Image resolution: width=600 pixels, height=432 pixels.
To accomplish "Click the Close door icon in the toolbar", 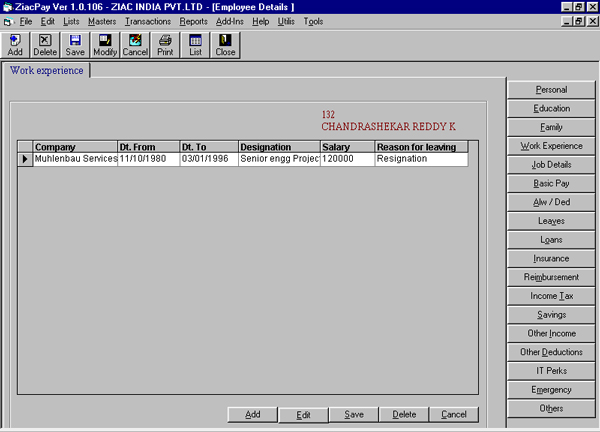I will point(225,45).
